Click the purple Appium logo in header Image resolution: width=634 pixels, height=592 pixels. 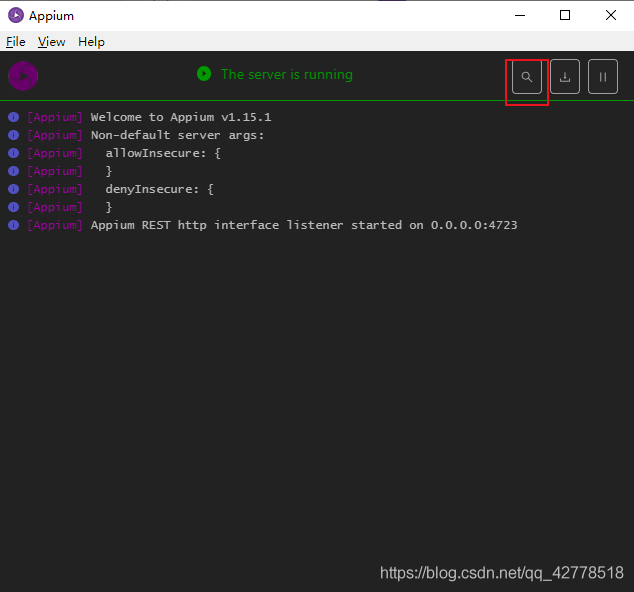tap(23, 76)
